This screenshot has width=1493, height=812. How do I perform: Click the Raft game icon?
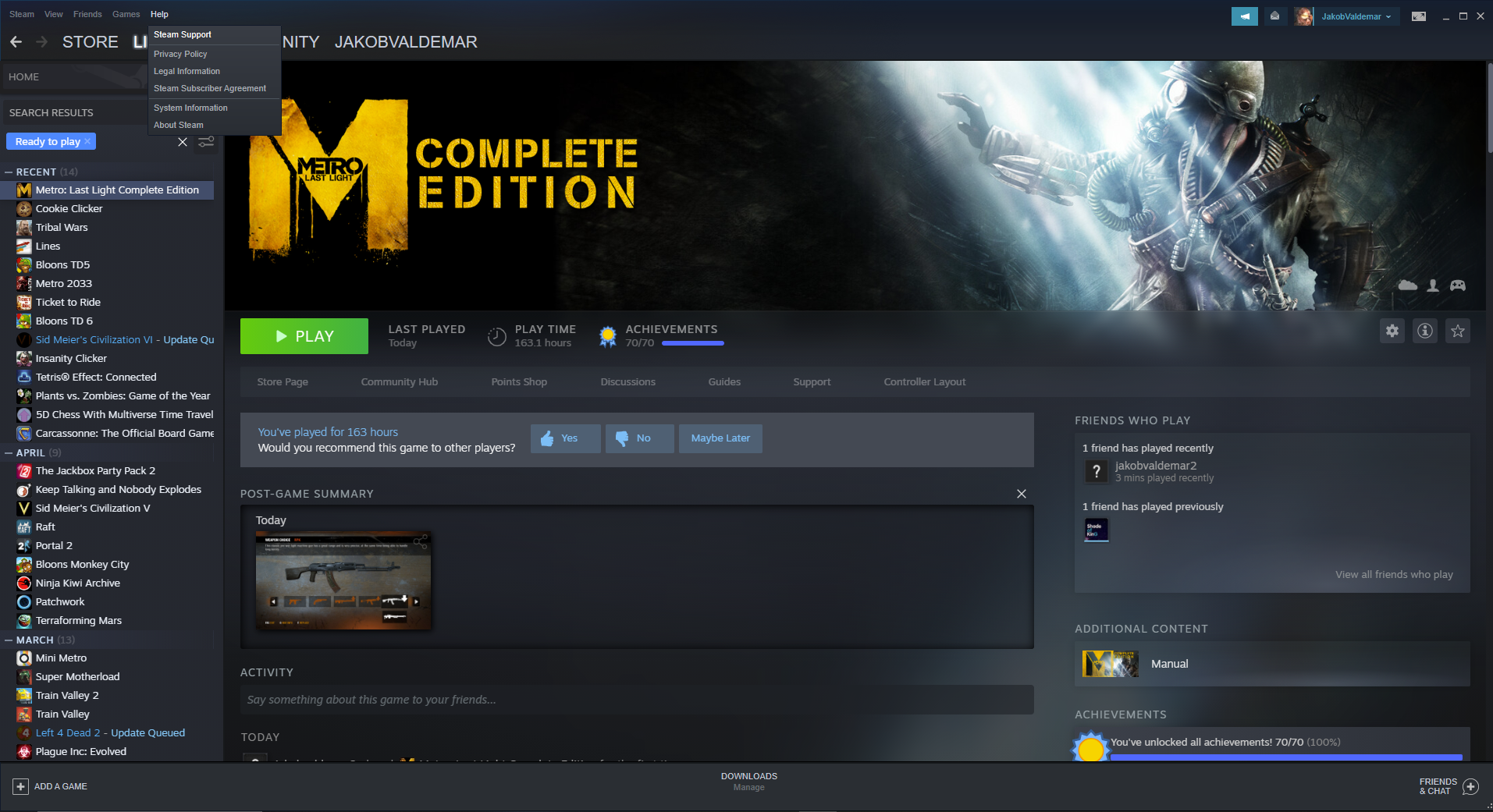(x=24, y=527)
